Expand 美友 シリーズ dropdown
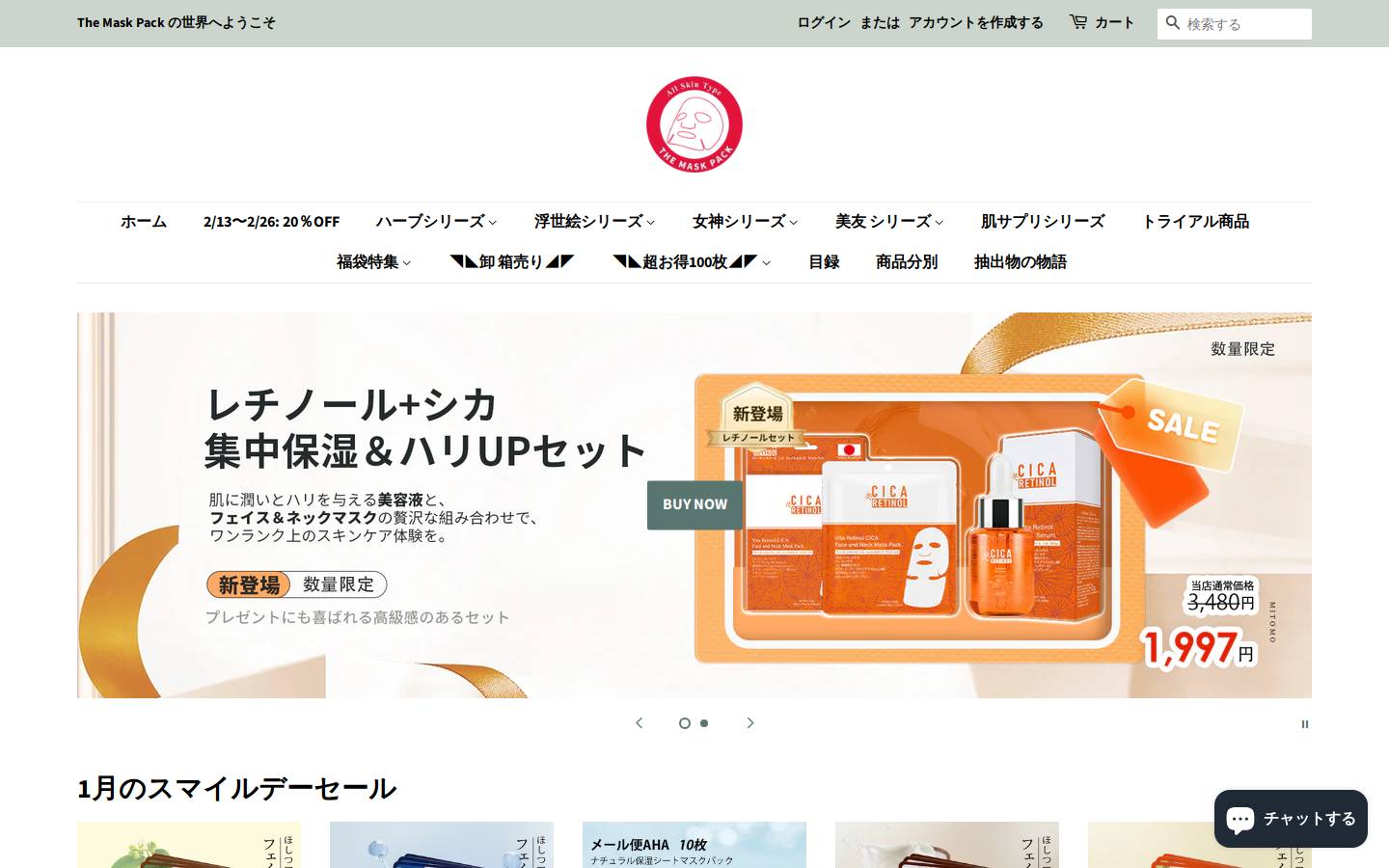 tap(889, 222)
